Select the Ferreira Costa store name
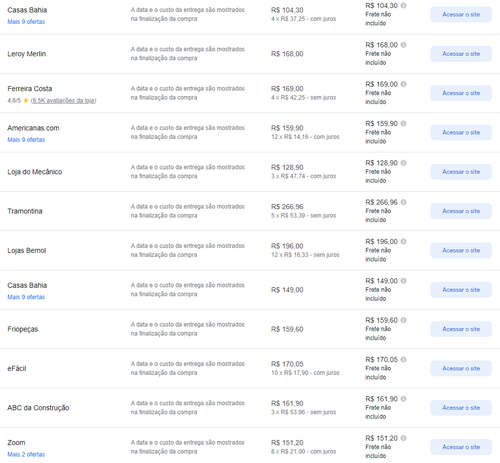The image size is (500, 463). [x=30, y=89]
